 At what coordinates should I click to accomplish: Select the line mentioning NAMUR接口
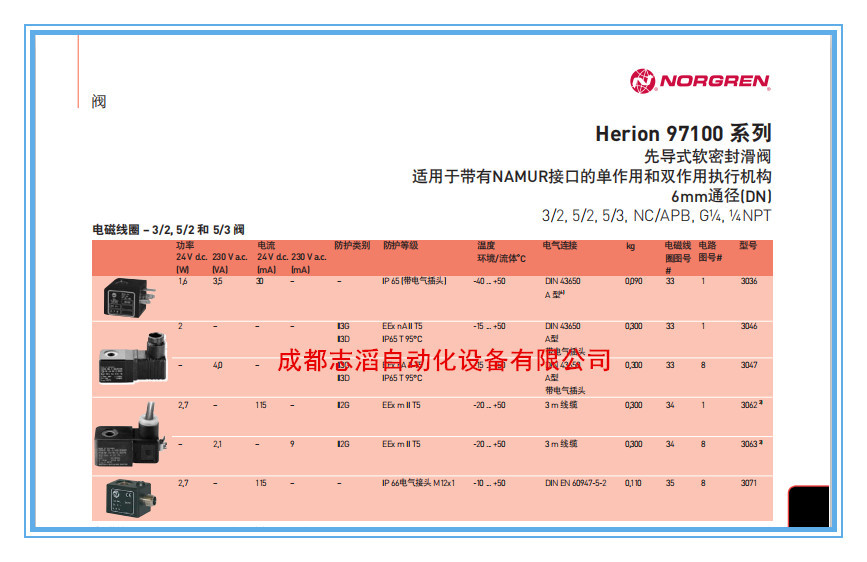pyautogui.click(x=592, y=176)
